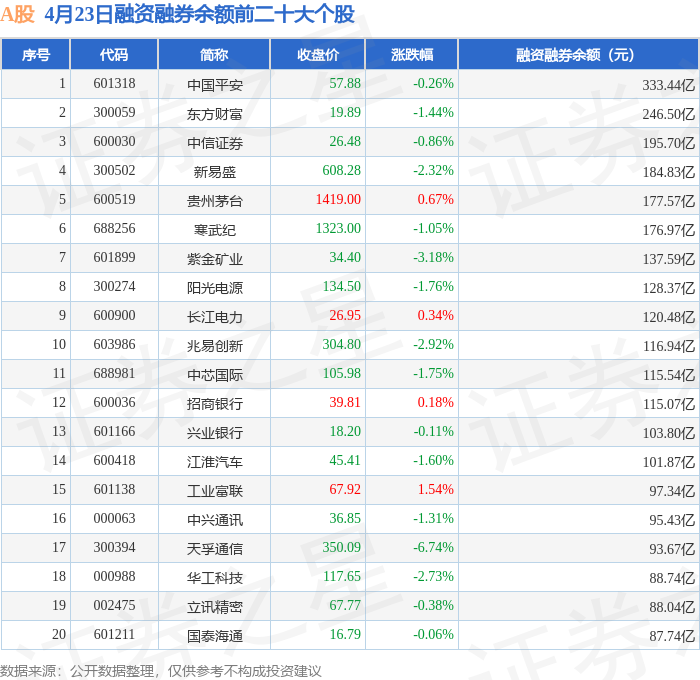The width and height of the screenshot is (700, 680).
Task: Click stock name 寒武纪
Action: coord(215,230)
